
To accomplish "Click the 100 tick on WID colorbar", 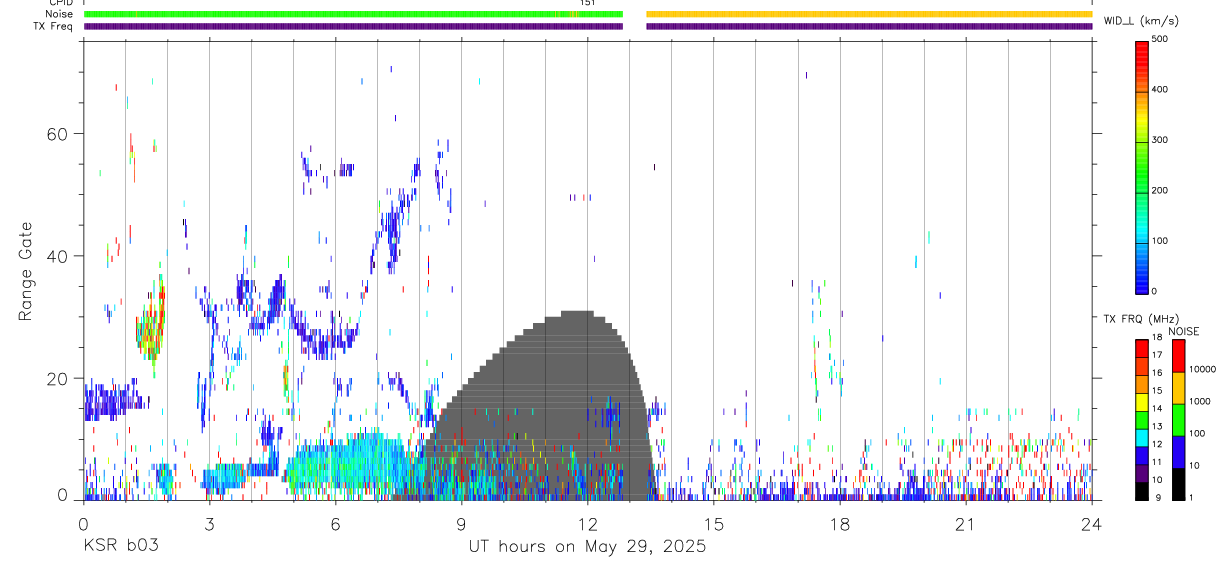I will click(x=1161, y=241).
